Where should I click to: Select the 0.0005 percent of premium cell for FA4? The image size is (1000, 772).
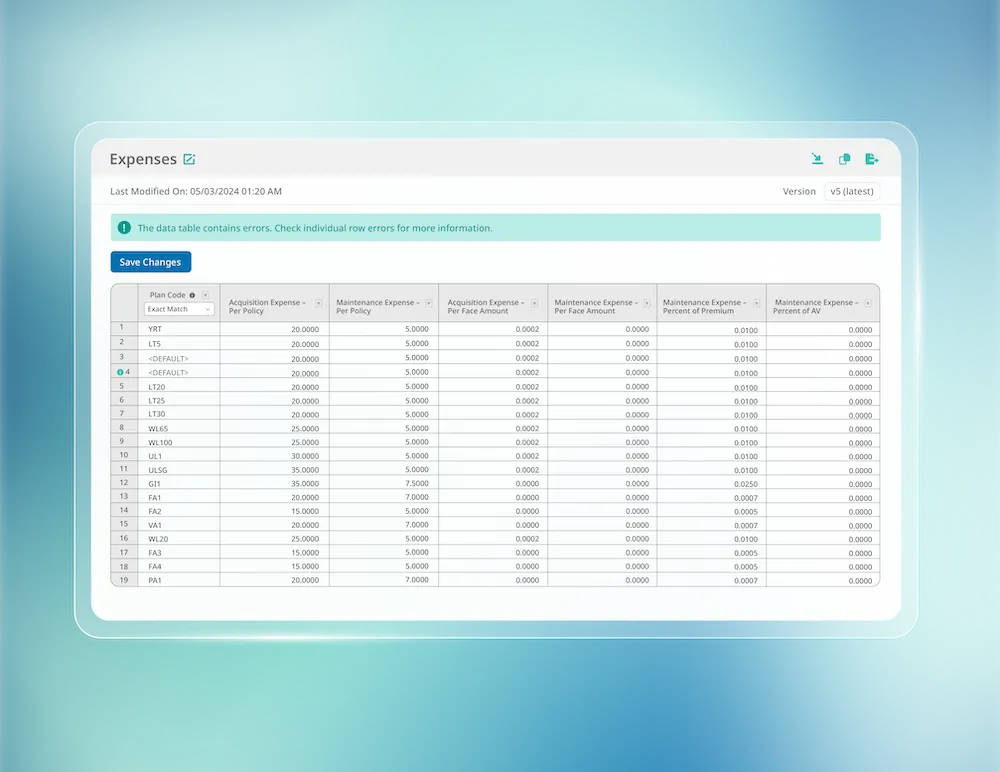coord(712,567)
